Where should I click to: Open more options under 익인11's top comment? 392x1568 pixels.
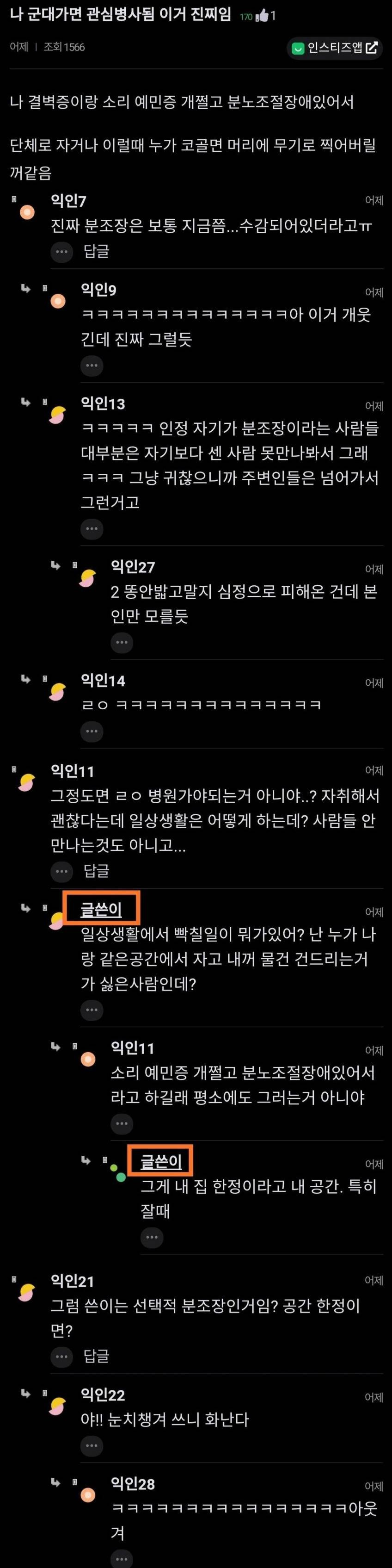pos(61,872)
